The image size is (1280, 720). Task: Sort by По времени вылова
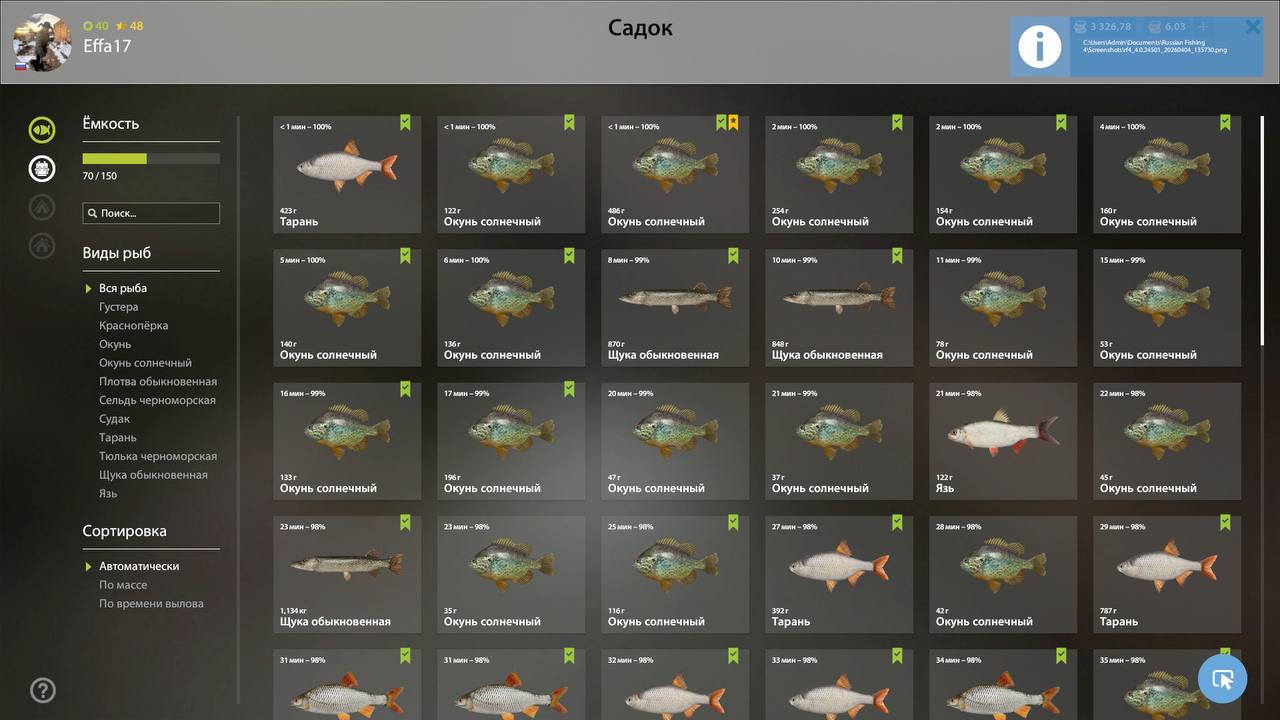151,604
